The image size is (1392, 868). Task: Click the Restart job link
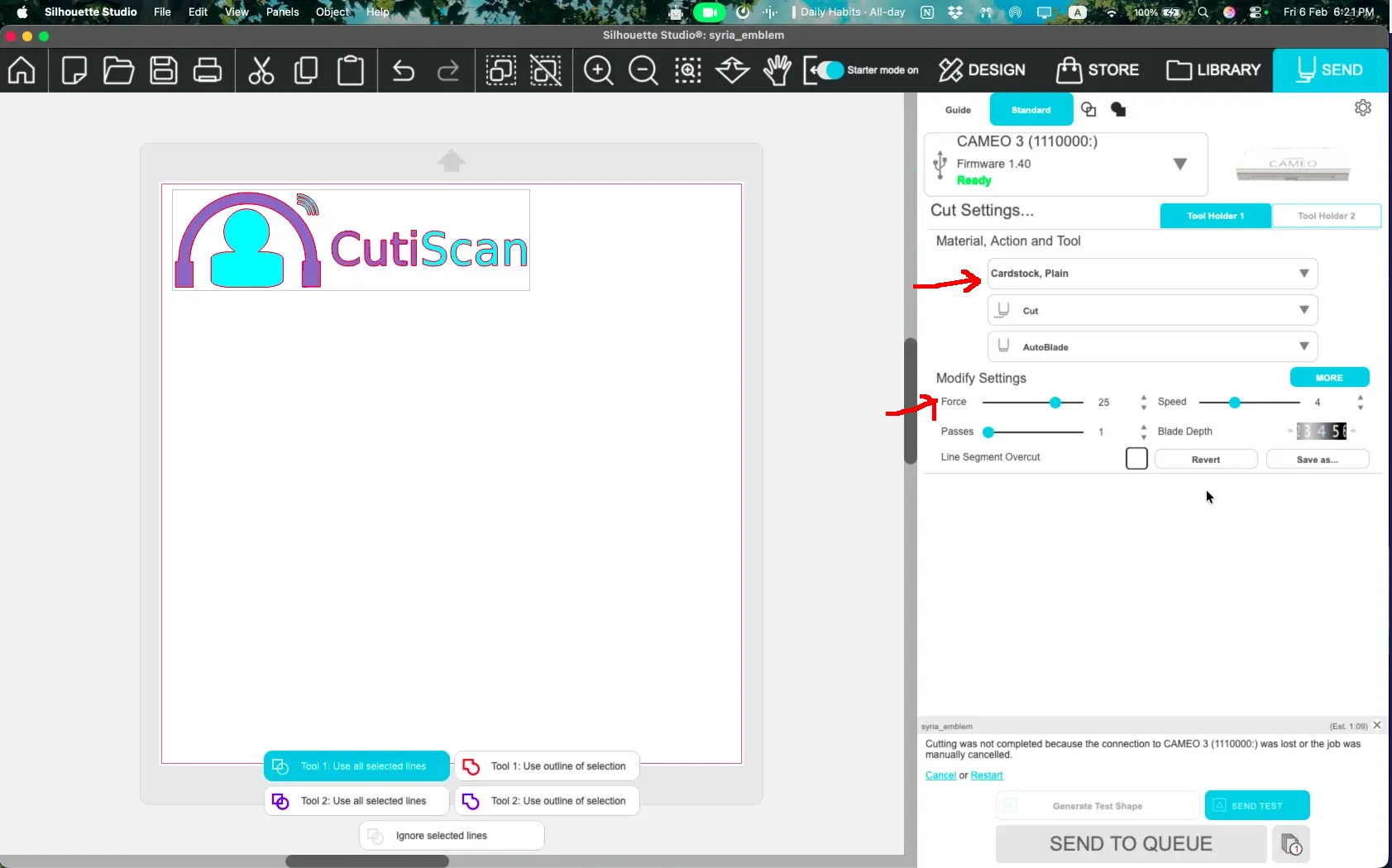pos(986,775)
